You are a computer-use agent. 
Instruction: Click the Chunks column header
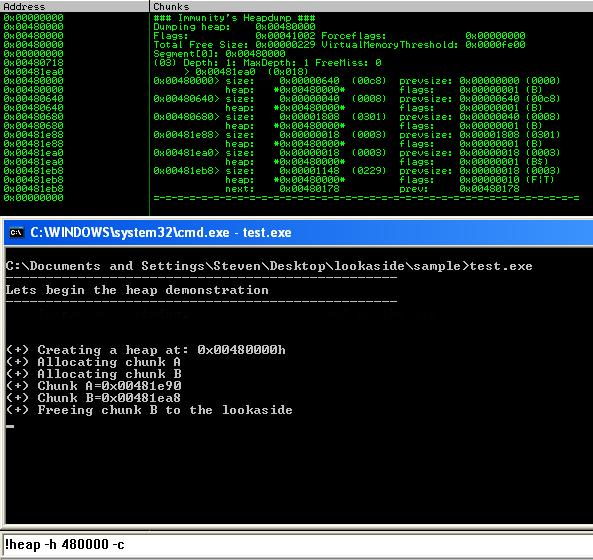click(371, 6)
